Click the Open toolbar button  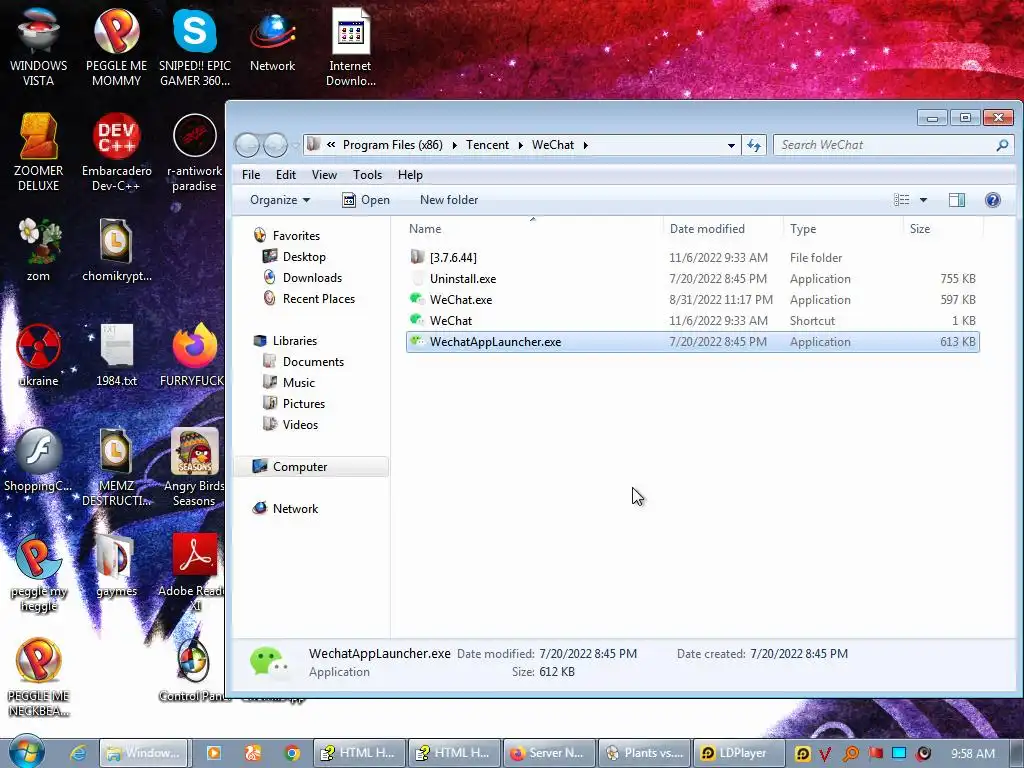(x=366, y=200)
